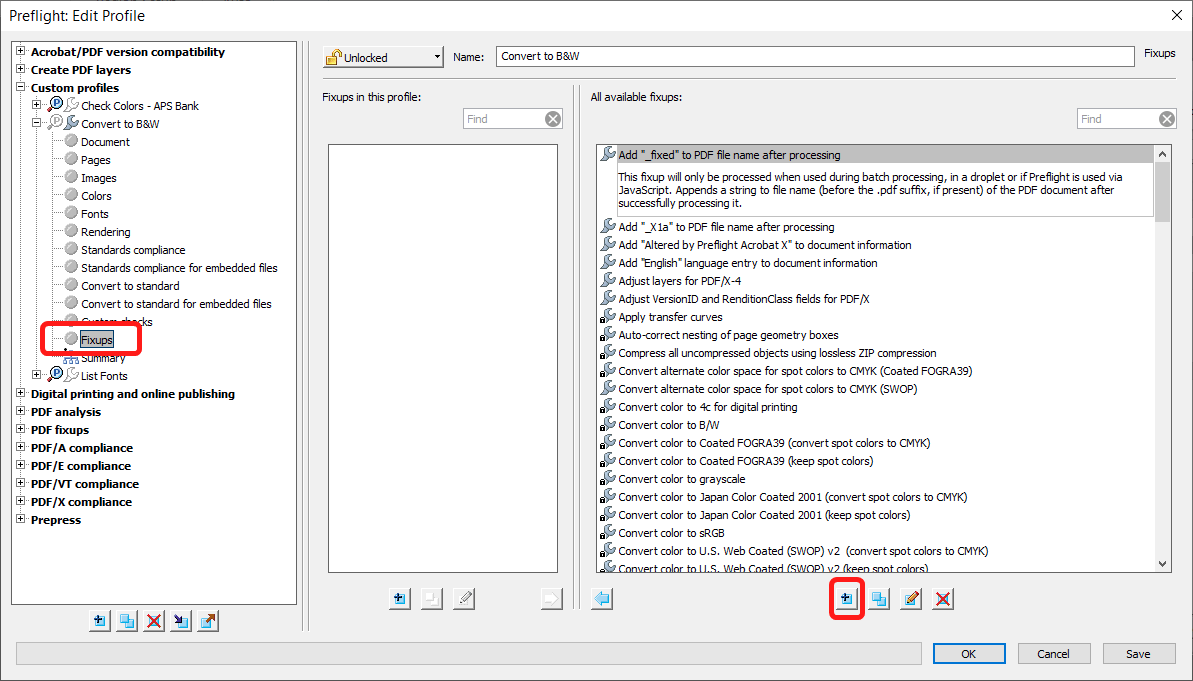Clear the Find field for available fixups

coord(1166,118)
